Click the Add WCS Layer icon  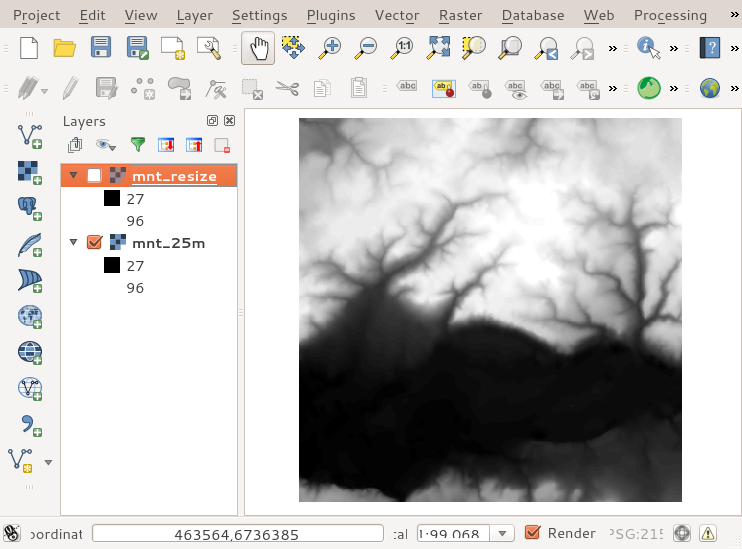pyautogui.click(x=30, y=353)
